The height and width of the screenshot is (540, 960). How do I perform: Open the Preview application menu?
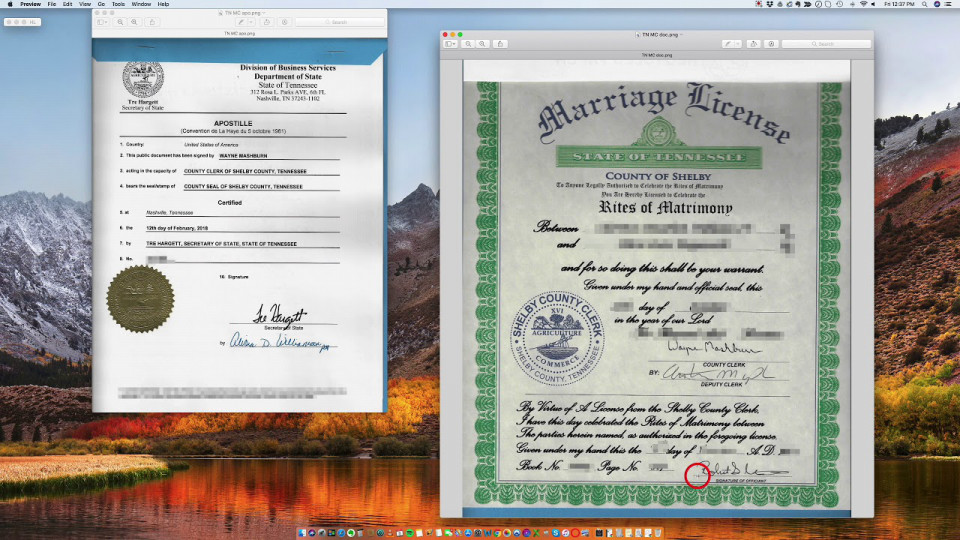tap(30, 4)
